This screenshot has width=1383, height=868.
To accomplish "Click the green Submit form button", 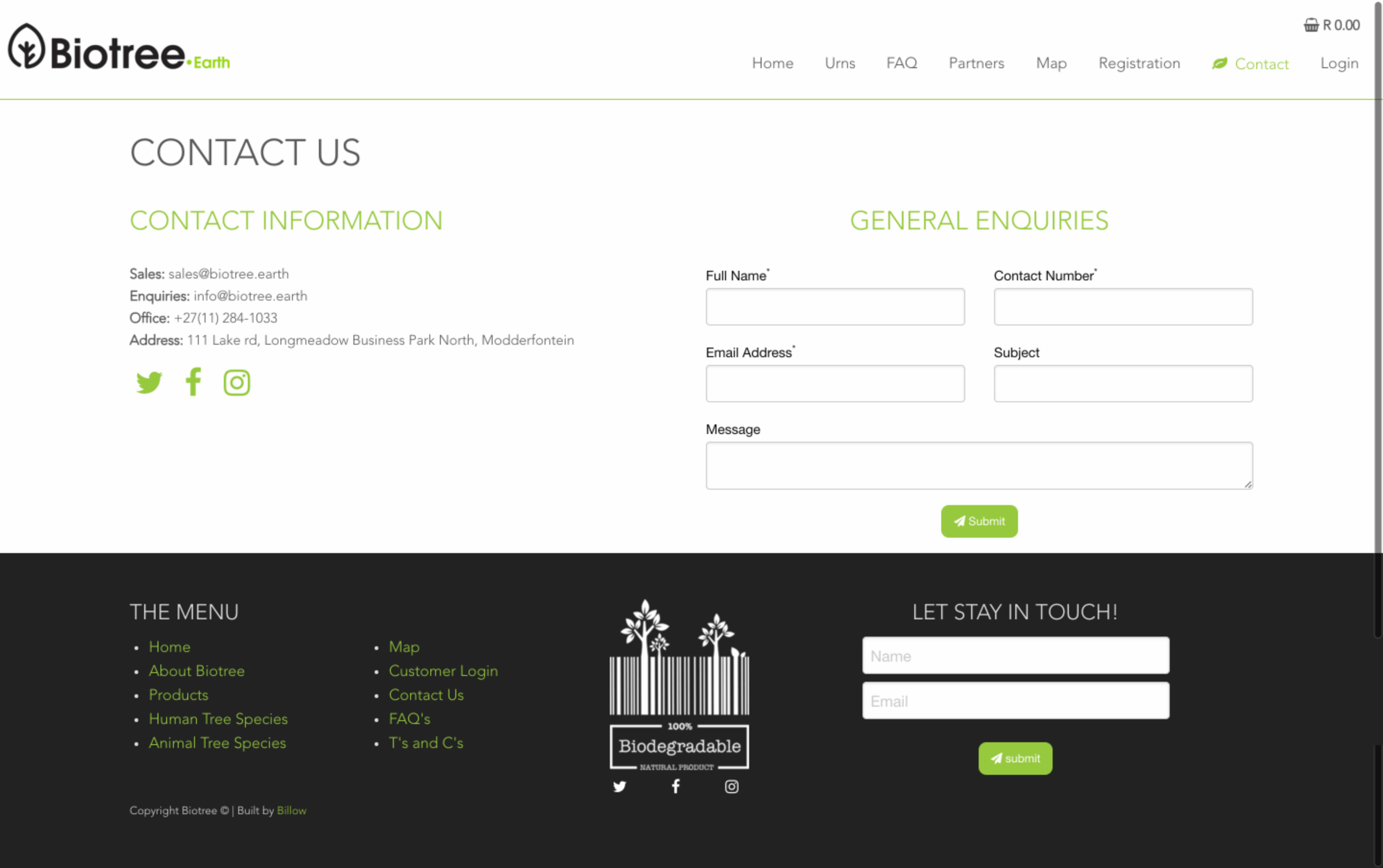I will point(979,521).
